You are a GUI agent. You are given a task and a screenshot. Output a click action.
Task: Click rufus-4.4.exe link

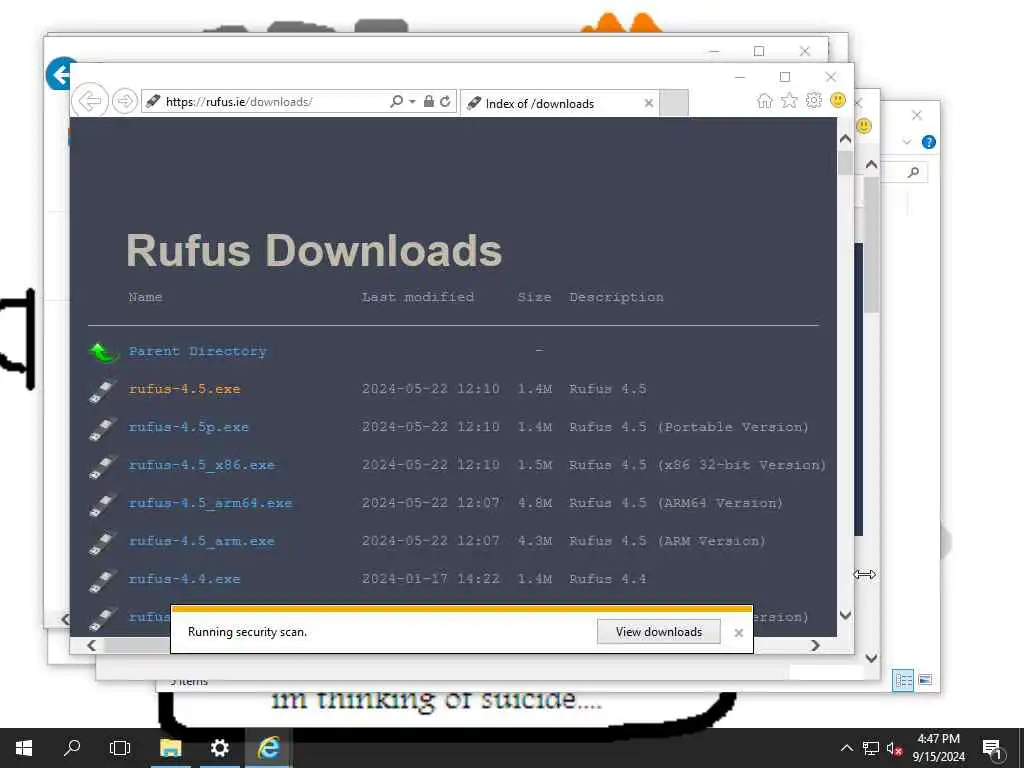pos(185,579)
